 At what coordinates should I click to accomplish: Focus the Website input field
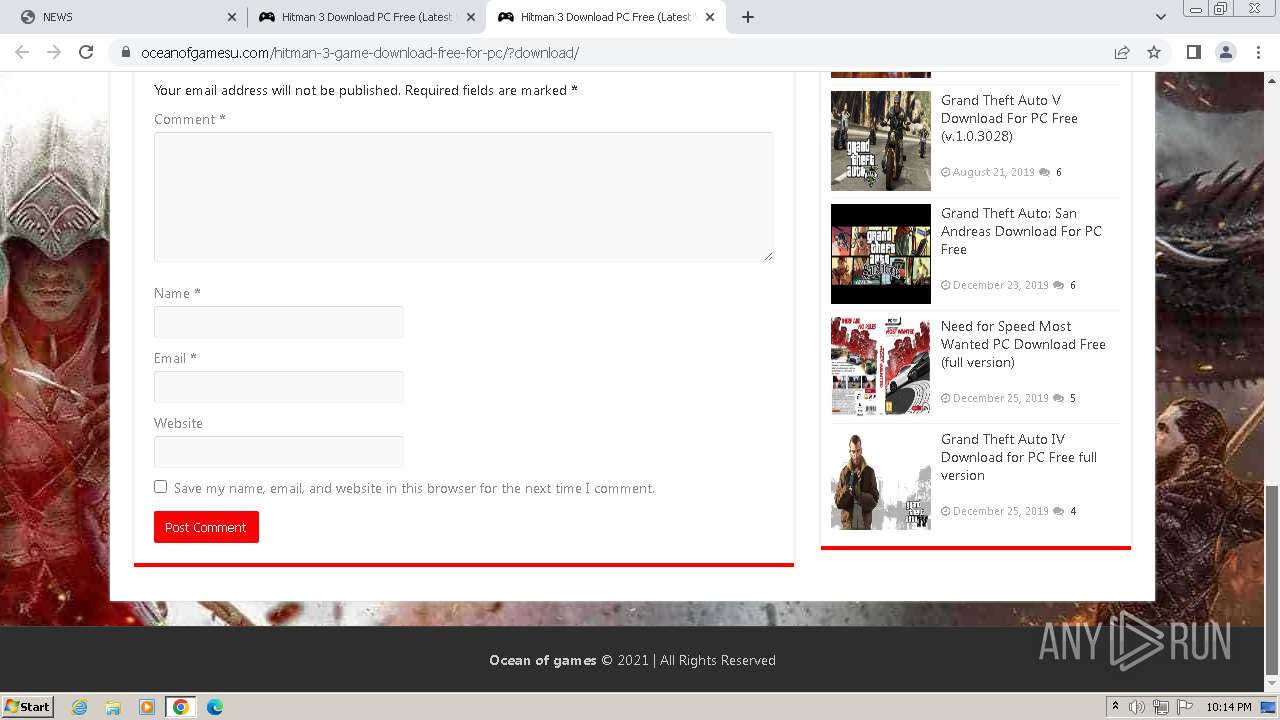279,452
